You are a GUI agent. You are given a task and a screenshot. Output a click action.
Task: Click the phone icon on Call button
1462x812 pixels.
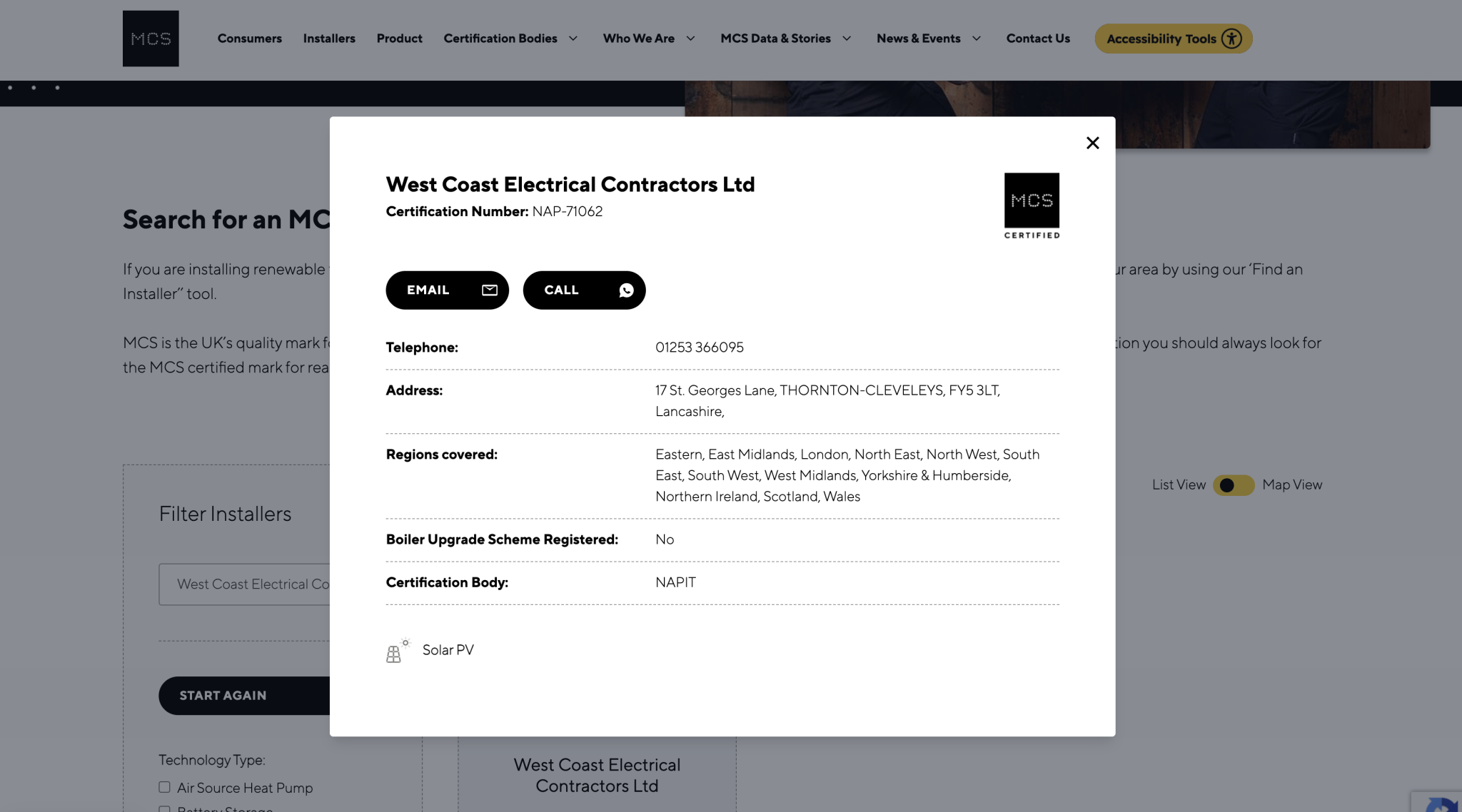tap(626, 290)
